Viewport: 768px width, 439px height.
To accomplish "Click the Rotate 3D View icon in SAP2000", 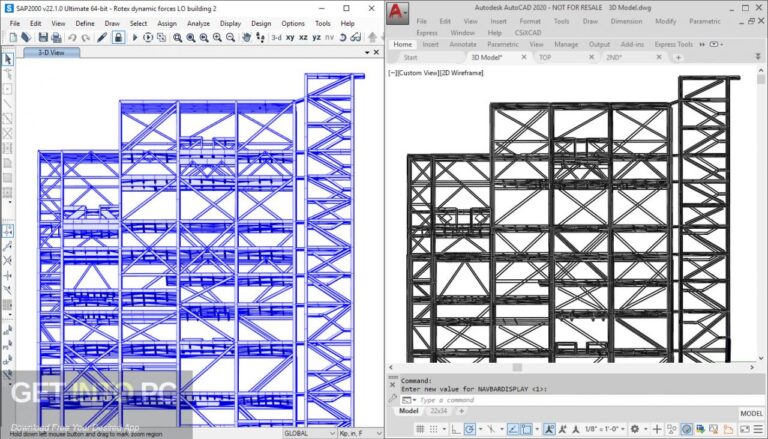I will pyautogui.click(x=343, y=37).
